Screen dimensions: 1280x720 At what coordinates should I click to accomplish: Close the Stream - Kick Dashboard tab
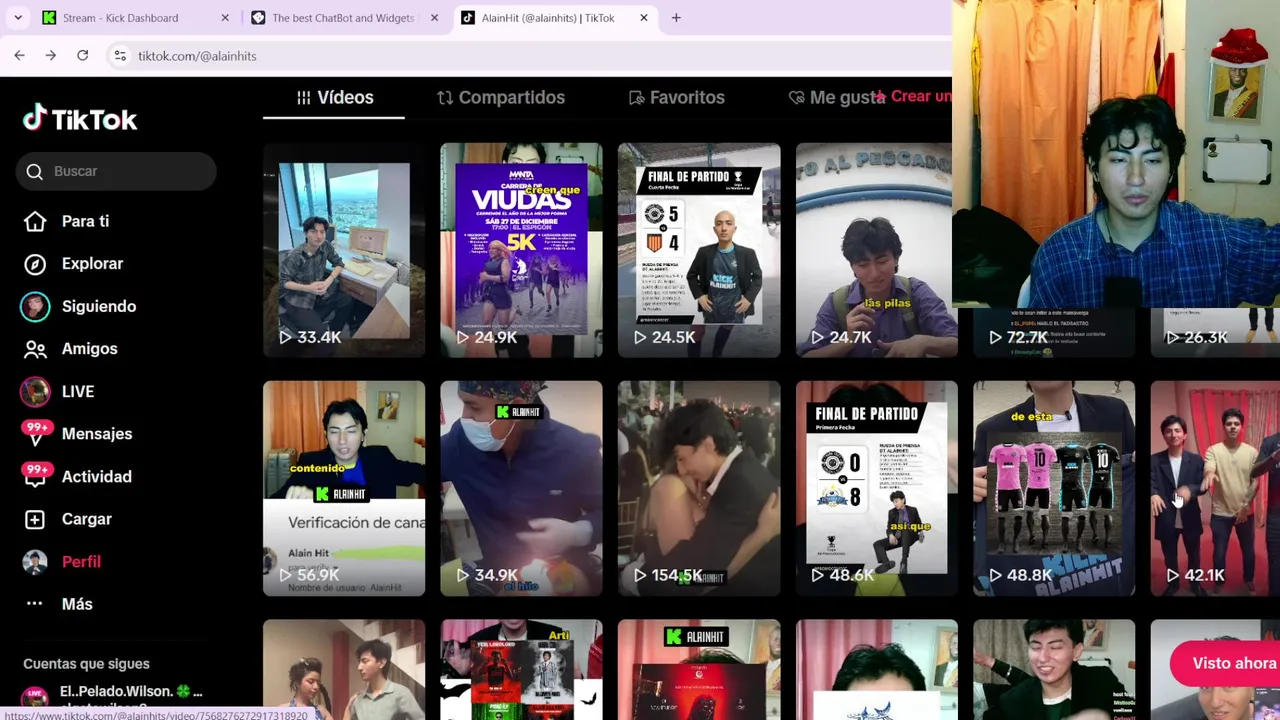(225, 18)
